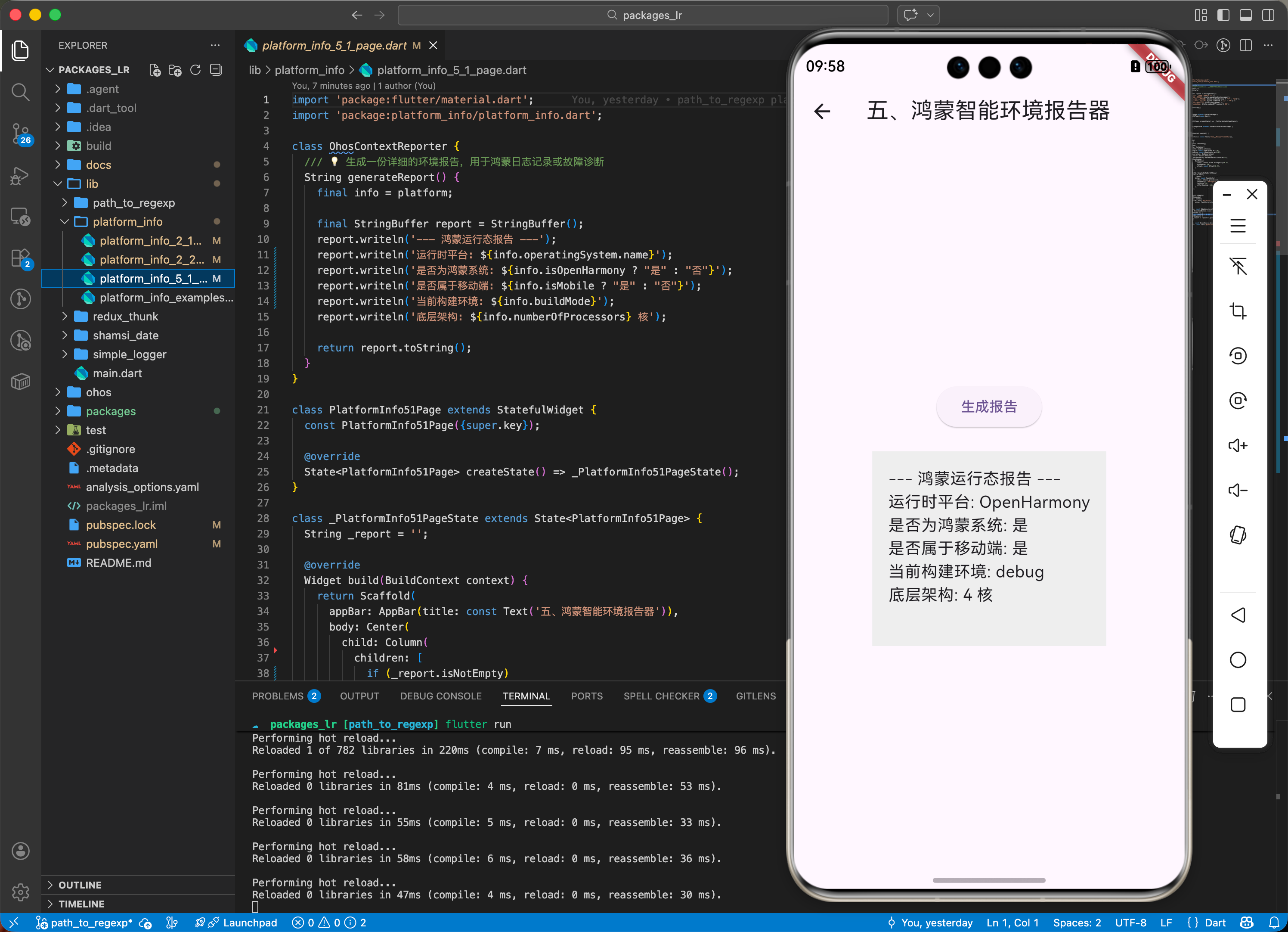Expand the path_to_regexp folder

pos(133,203)
